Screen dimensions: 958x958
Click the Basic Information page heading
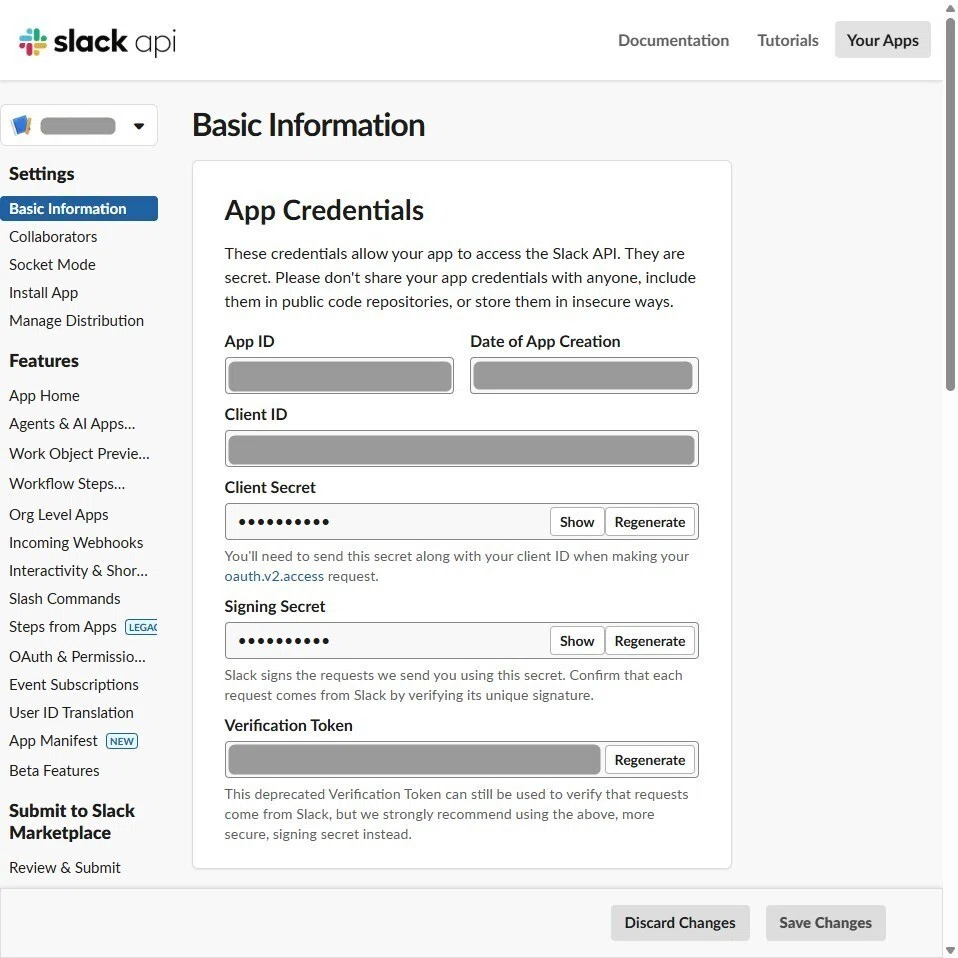tap(309, 125)
